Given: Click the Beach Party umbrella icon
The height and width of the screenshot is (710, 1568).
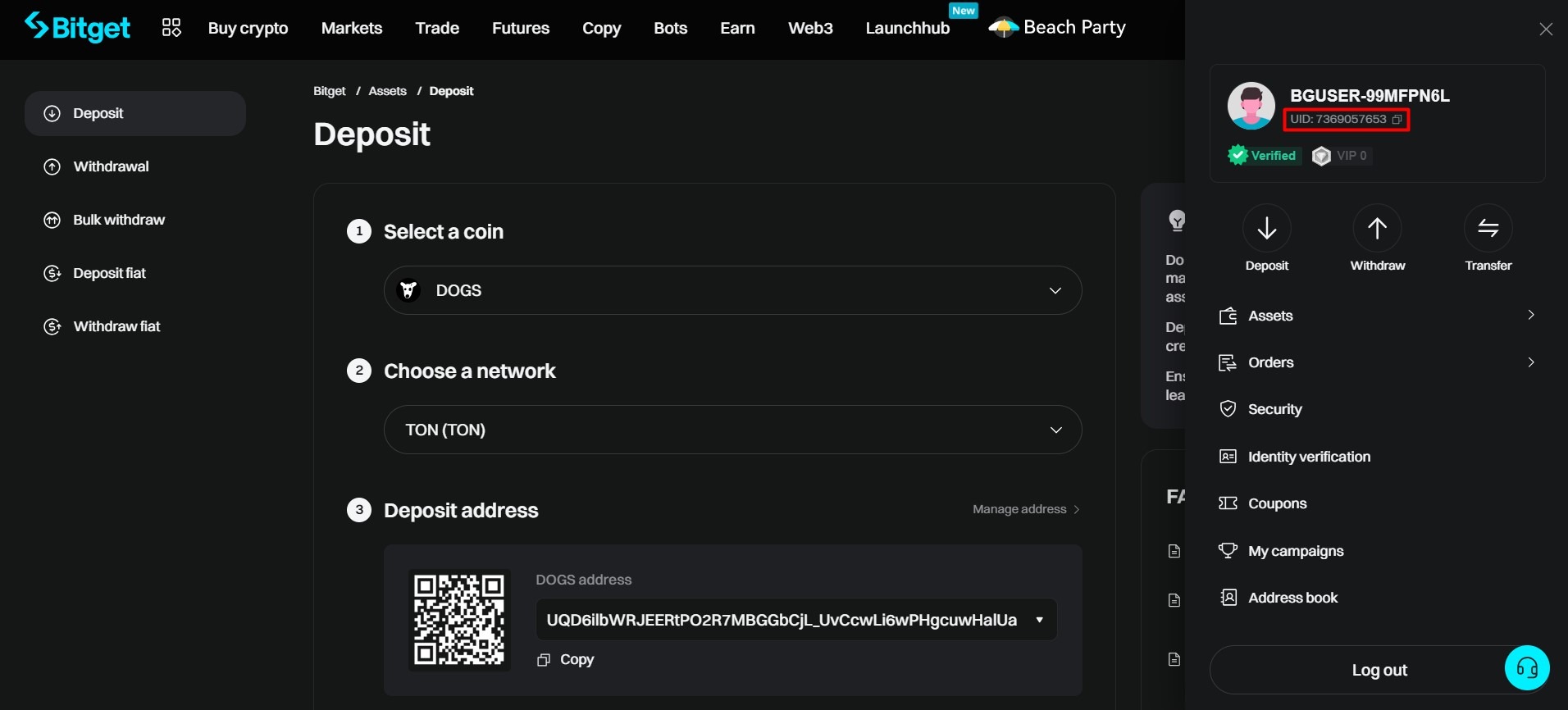Looking at the screenshot, I should click(x=1004, y=28).
